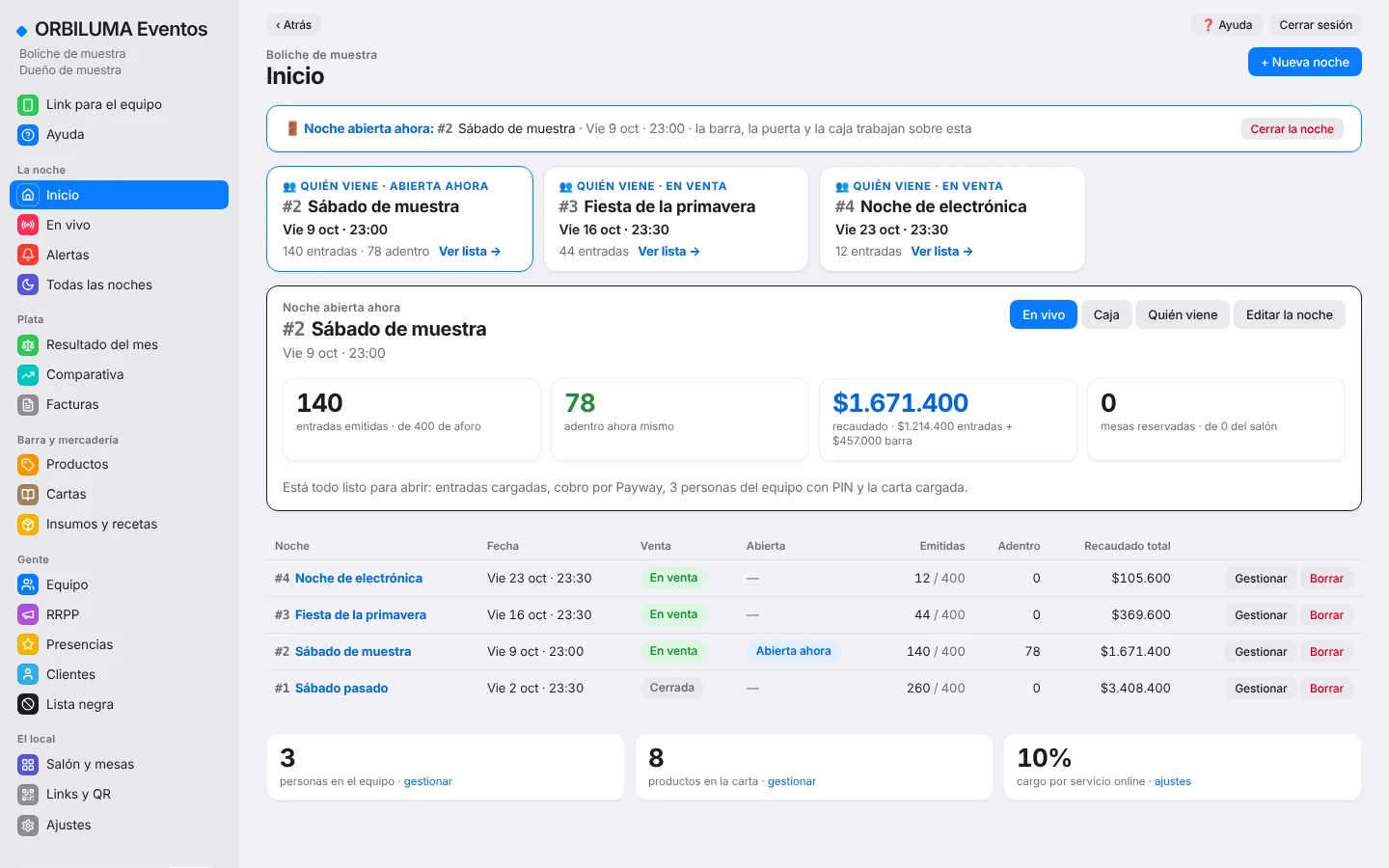Click the Cartas book icon
Screen dimensions: 1389x868
point(28,494)
